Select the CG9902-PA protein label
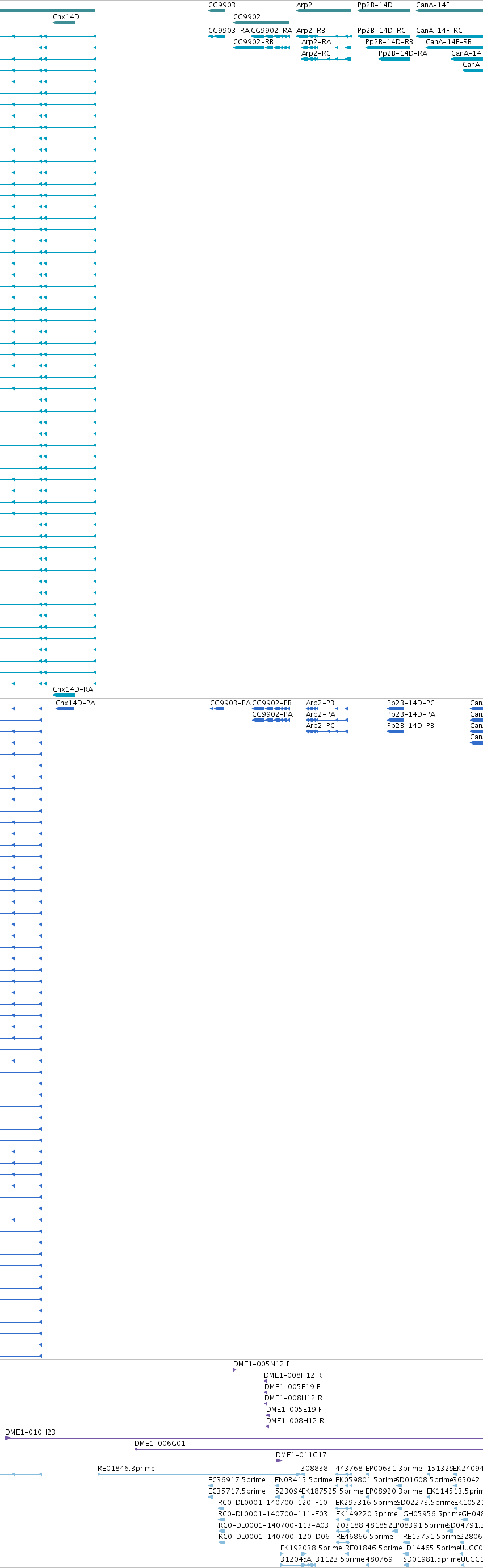 coord(272,714)
